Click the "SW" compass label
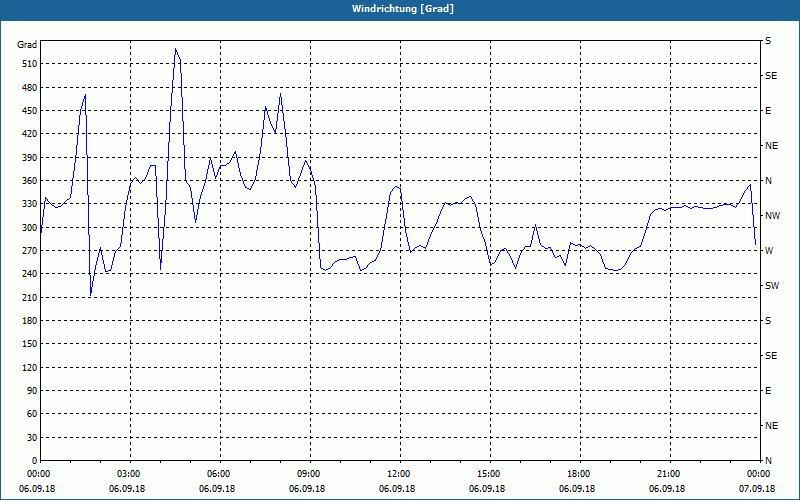This screenshot has width=800, height=500. click(x=772, y=286)
